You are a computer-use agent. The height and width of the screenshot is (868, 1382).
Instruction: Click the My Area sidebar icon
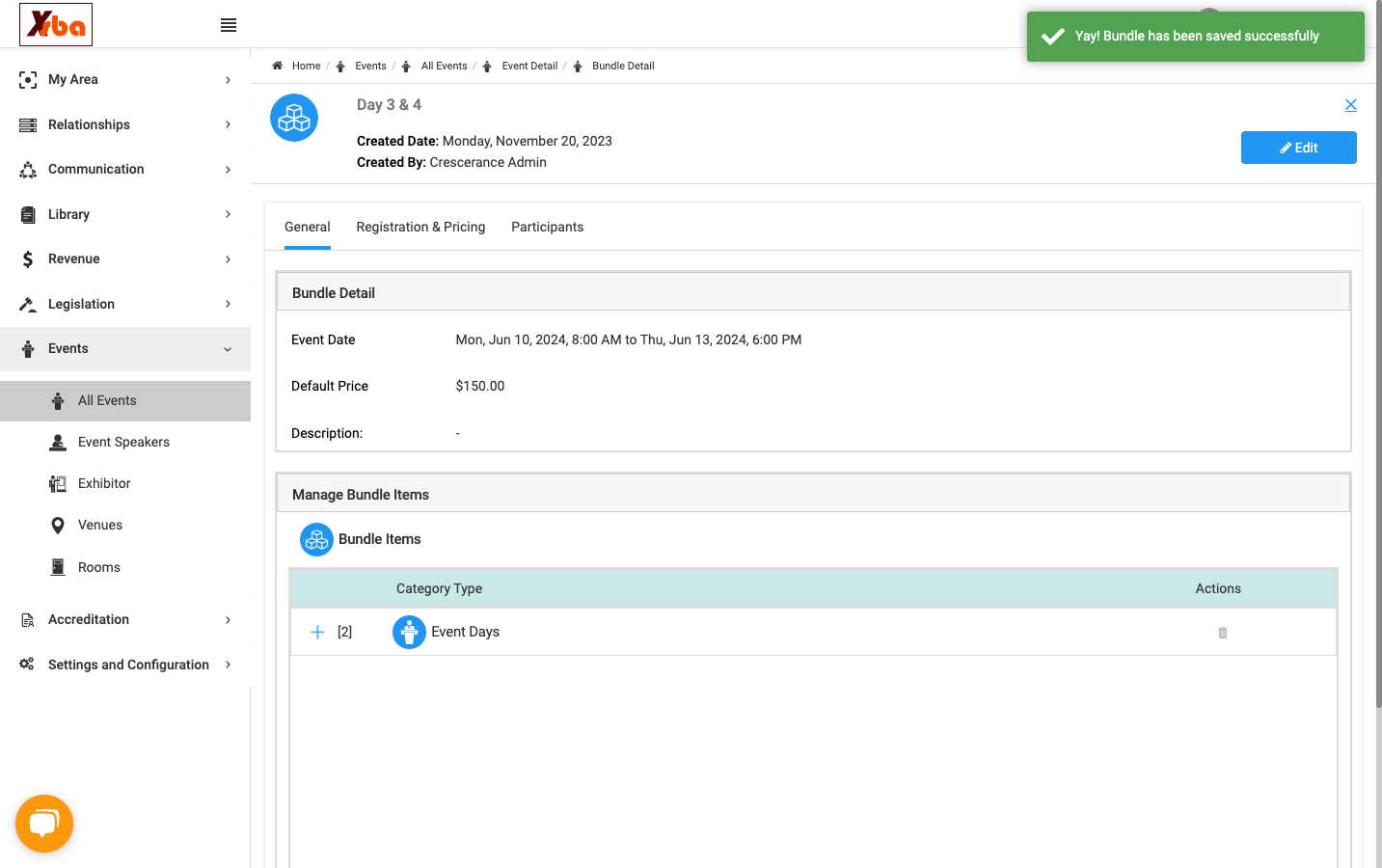pyautogui.click(x=28, y=80)
